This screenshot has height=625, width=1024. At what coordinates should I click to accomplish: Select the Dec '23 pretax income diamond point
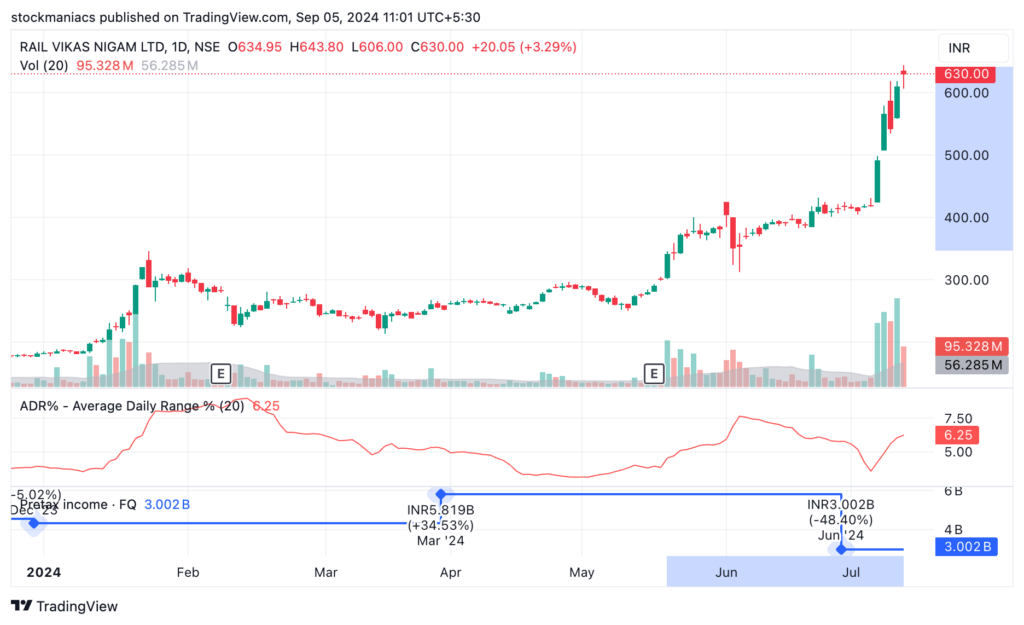33,523
